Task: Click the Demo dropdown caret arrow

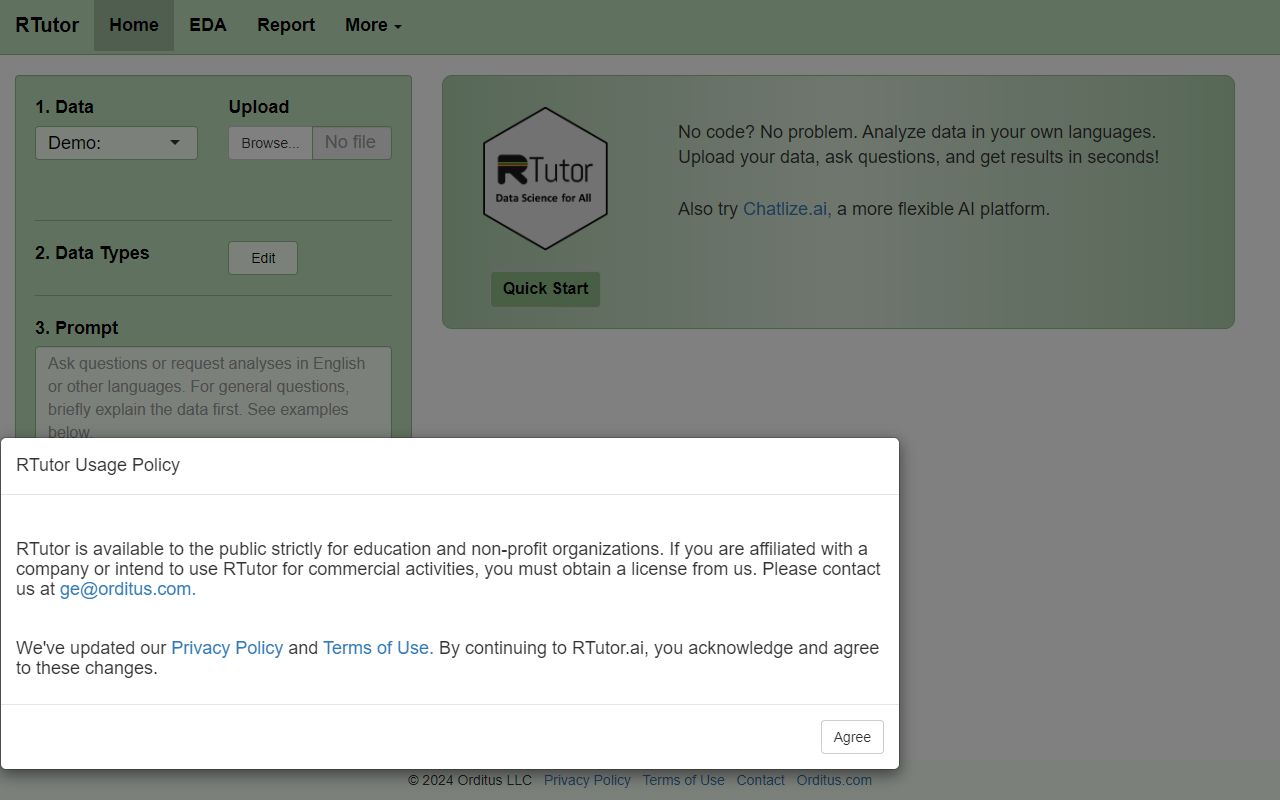Action: (x=176, y=142)
